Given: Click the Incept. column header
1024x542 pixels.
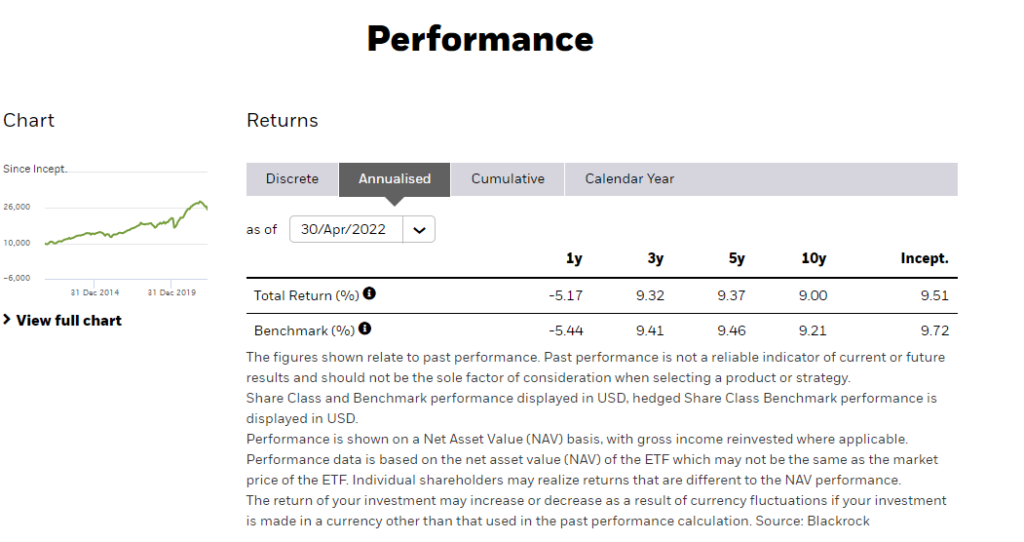Looking at the screenshot, I should [924, 259].
